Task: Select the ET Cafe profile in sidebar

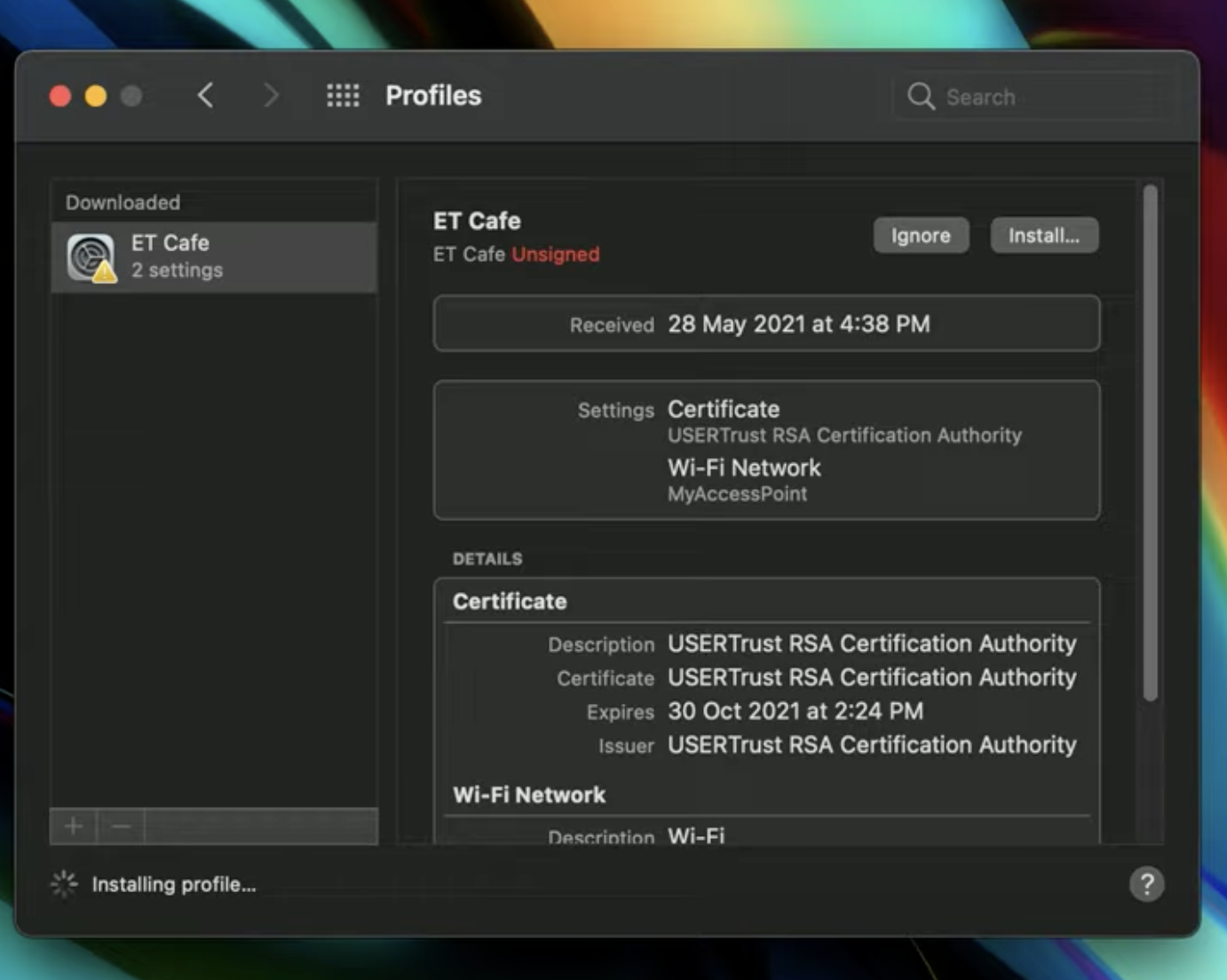Action: [x=213, y=257]
